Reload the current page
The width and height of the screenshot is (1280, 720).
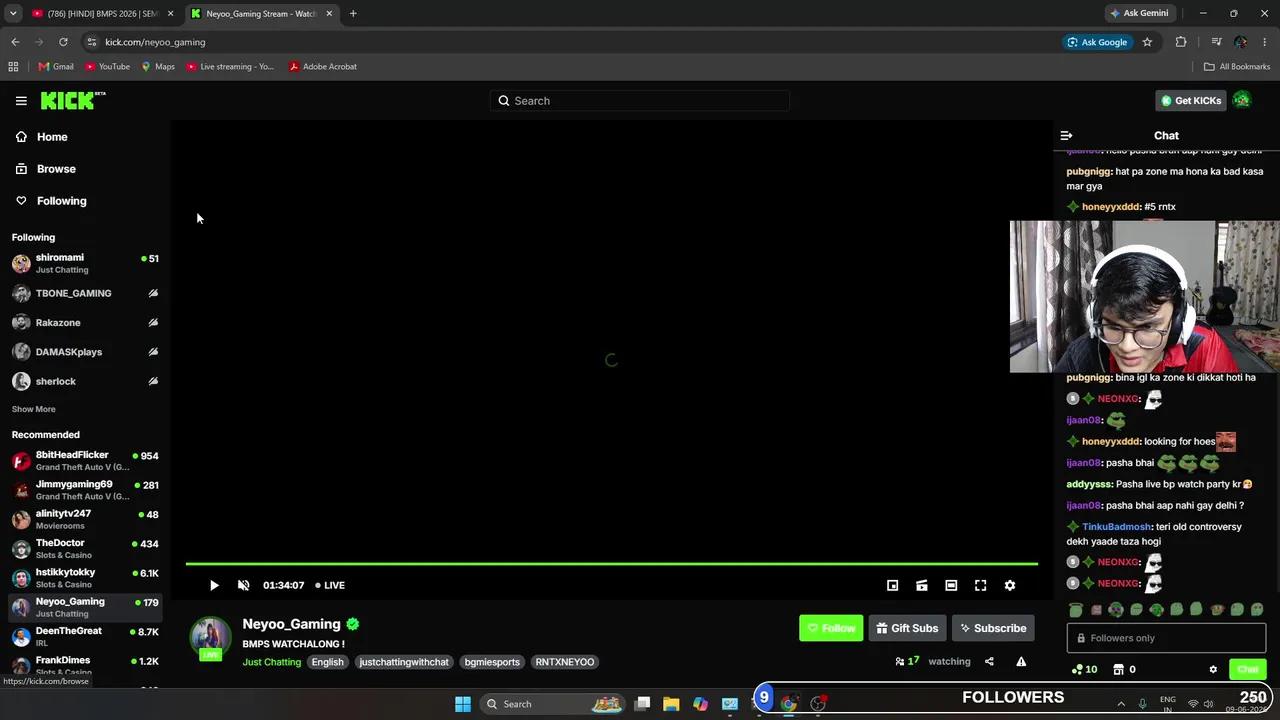click(x=63, y=42)
